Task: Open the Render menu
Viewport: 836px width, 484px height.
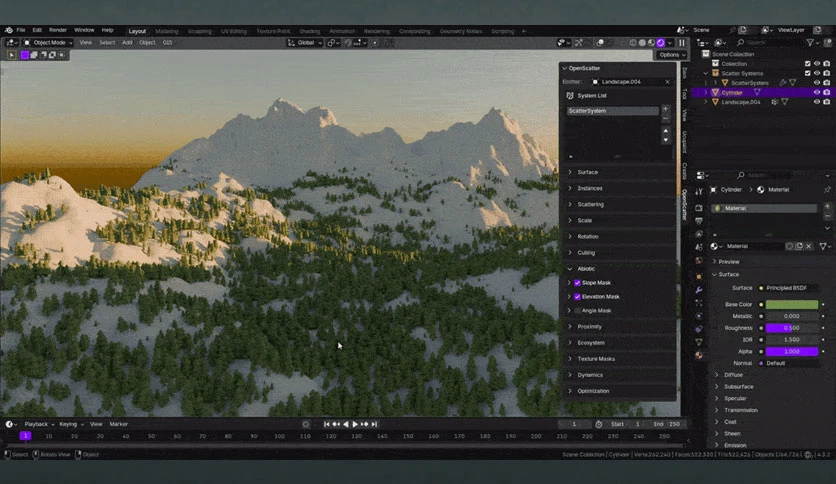Action: pyautogui.click(x=58, y=30)
